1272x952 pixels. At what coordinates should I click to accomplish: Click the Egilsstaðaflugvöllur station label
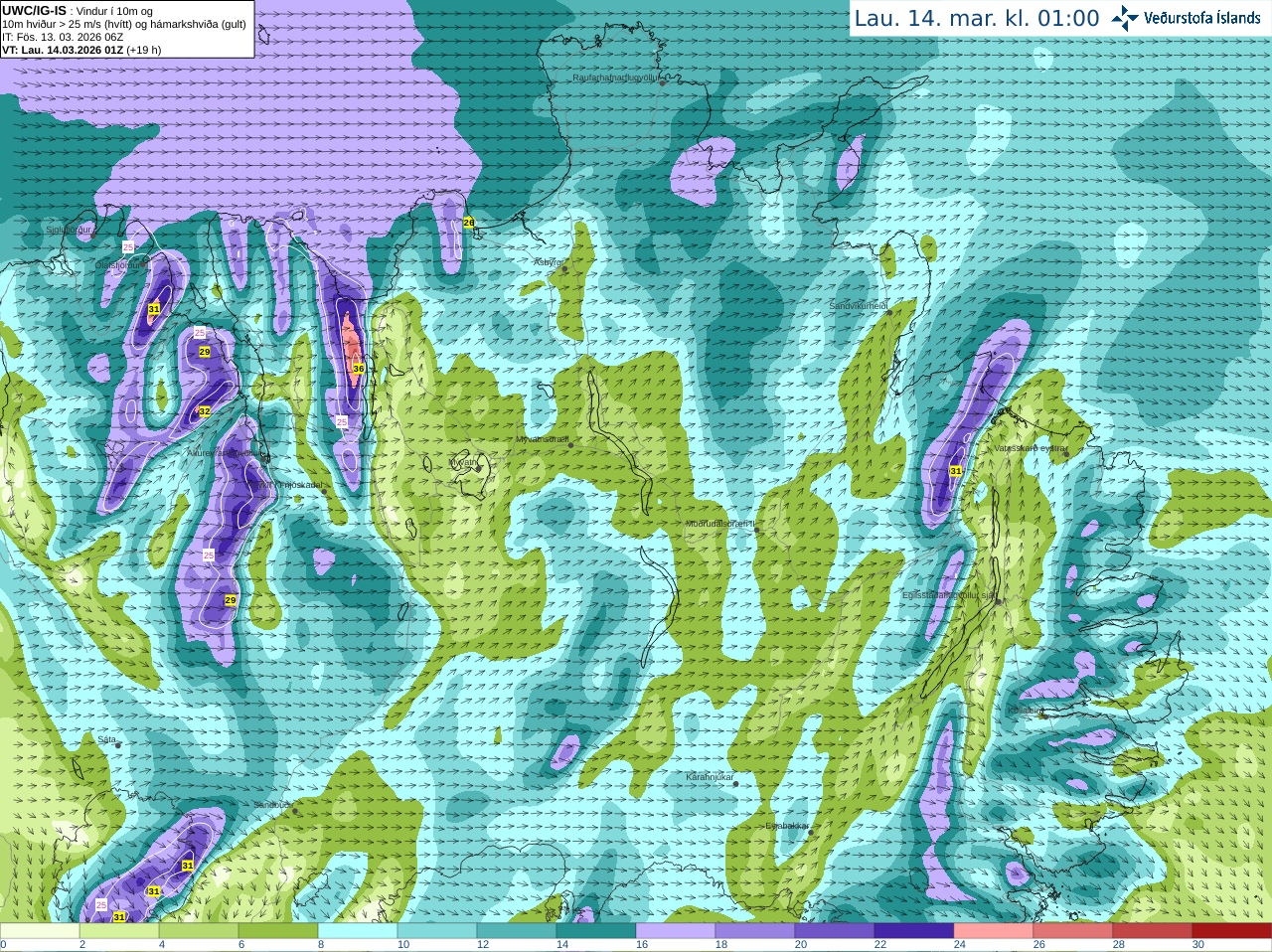click(x=948, y=594)
